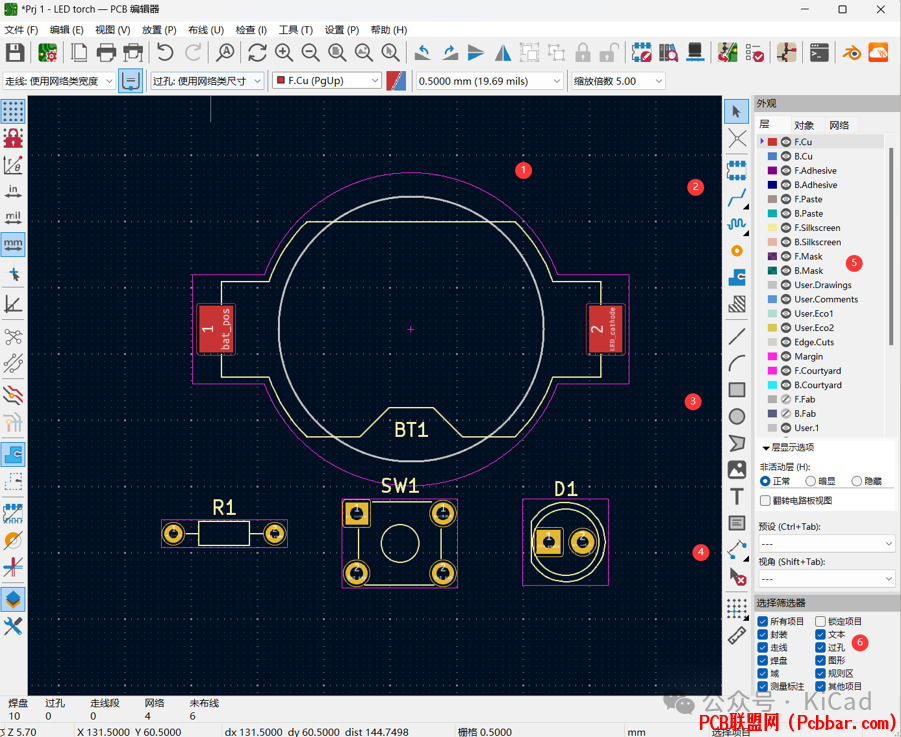Viewport: 901px width, 737px height.
Task: Select the Draw Line tool
Action: click(x=737, y=337)
